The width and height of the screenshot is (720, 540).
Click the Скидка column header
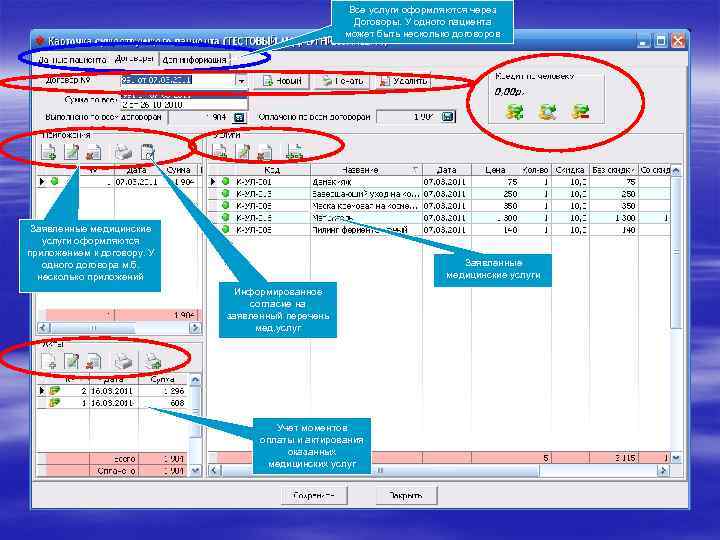click(570, 170)
